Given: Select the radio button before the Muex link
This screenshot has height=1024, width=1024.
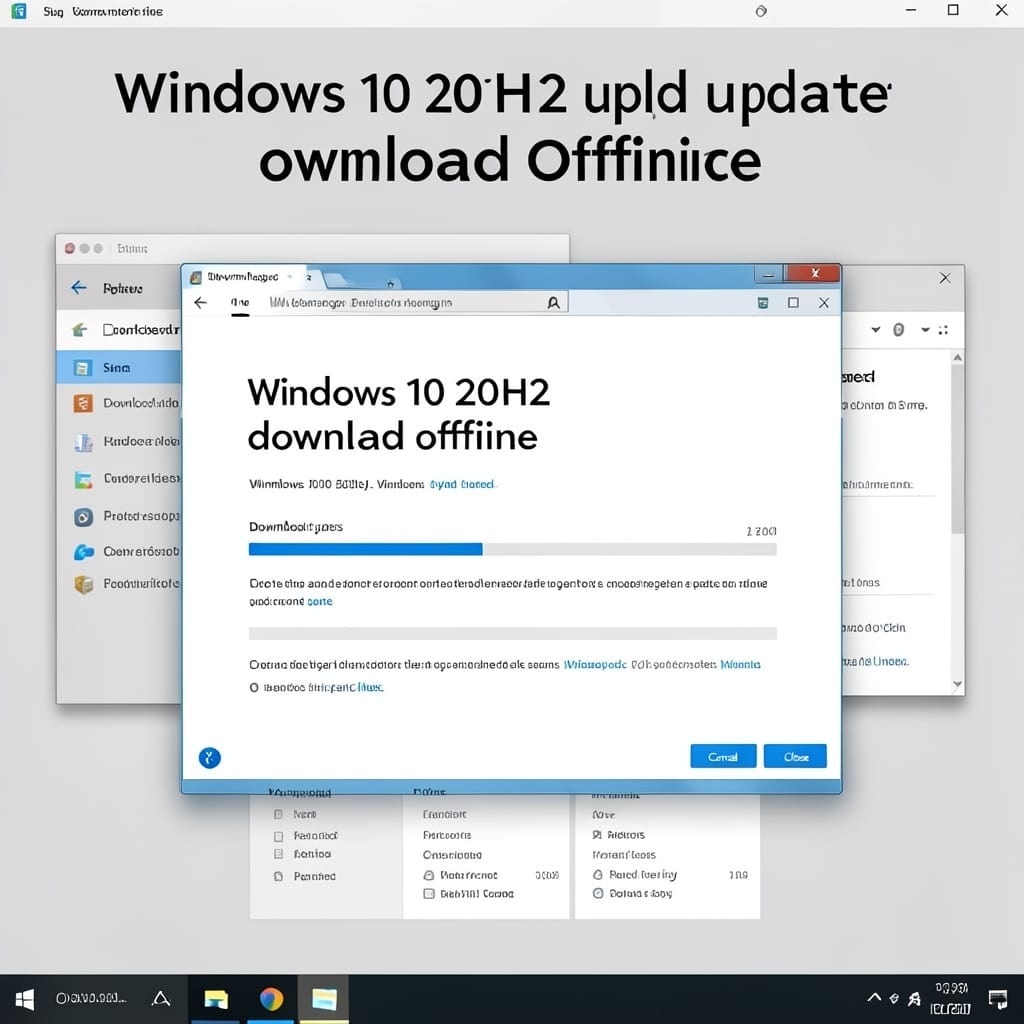Looking at the screenshot, I should (254, 687).
